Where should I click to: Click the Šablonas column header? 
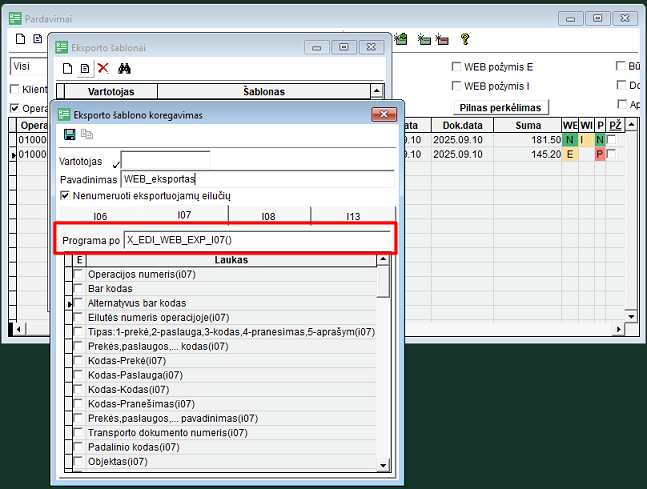coord(264,91)
